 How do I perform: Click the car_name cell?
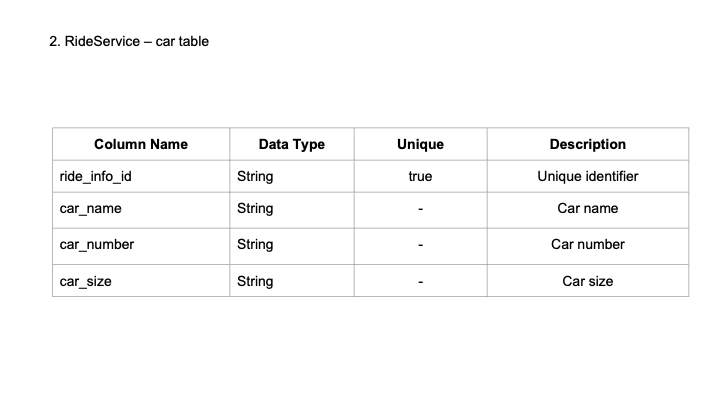pos(141,210)
